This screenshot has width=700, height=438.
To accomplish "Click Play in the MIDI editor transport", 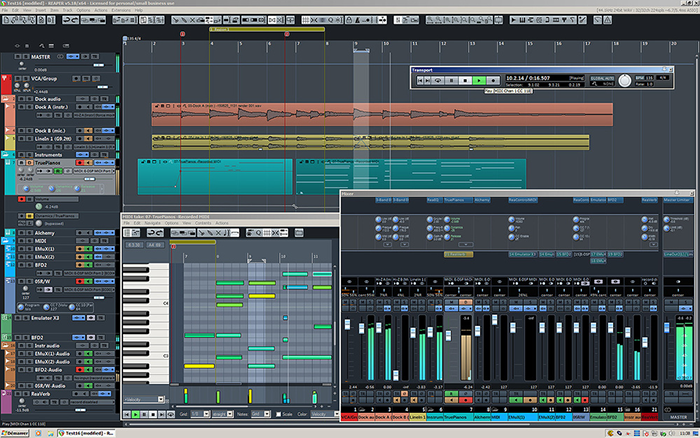I will pyautogui.click(x=136, y=413).
